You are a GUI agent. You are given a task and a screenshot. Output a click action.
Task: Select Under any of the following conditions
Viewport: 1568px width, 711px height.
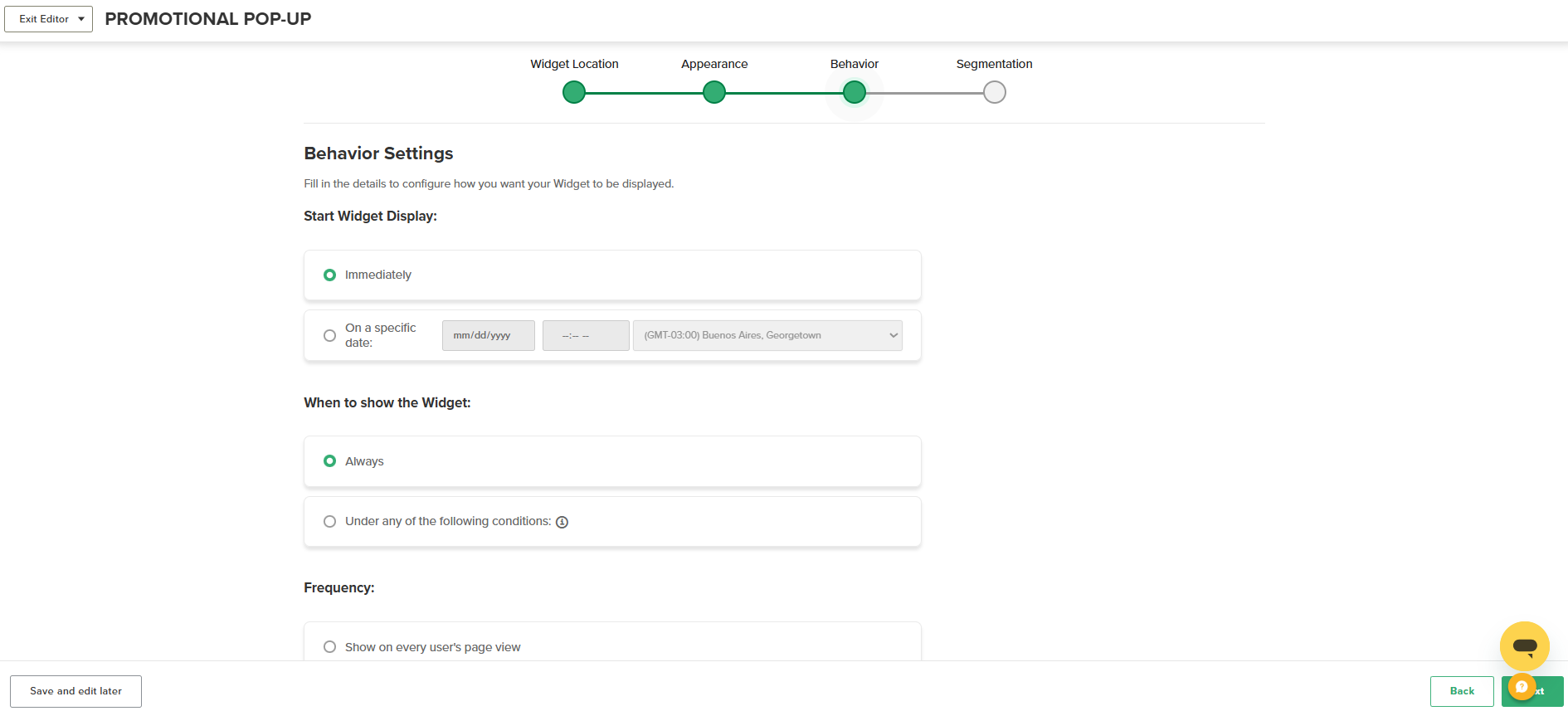329,521
